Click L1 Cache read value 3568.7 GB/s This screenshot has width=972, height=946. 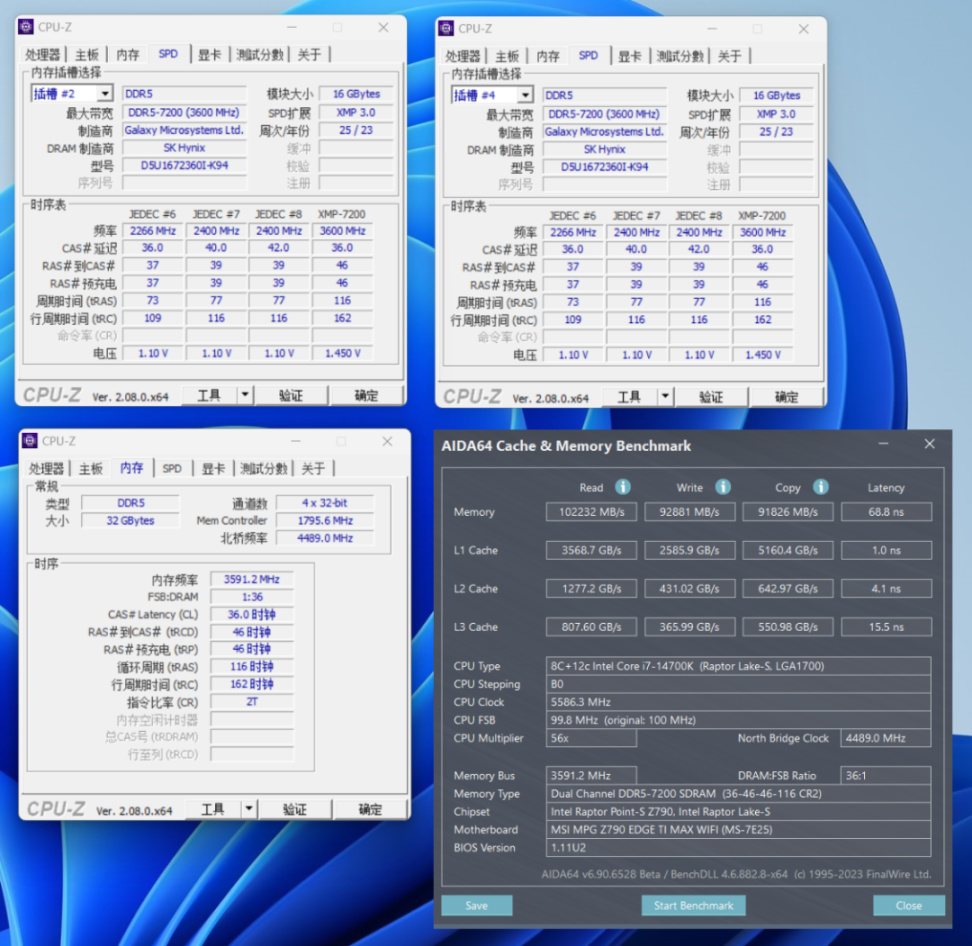591,550
